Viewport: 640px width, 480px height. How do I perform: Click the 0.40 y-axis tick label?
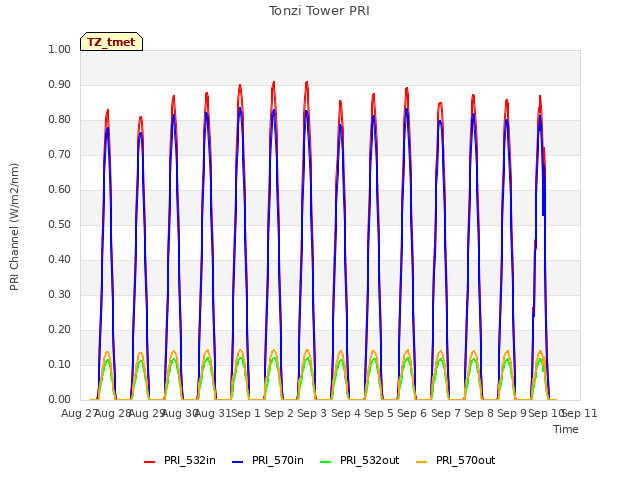pyautogui.click(x=60, y=260)
